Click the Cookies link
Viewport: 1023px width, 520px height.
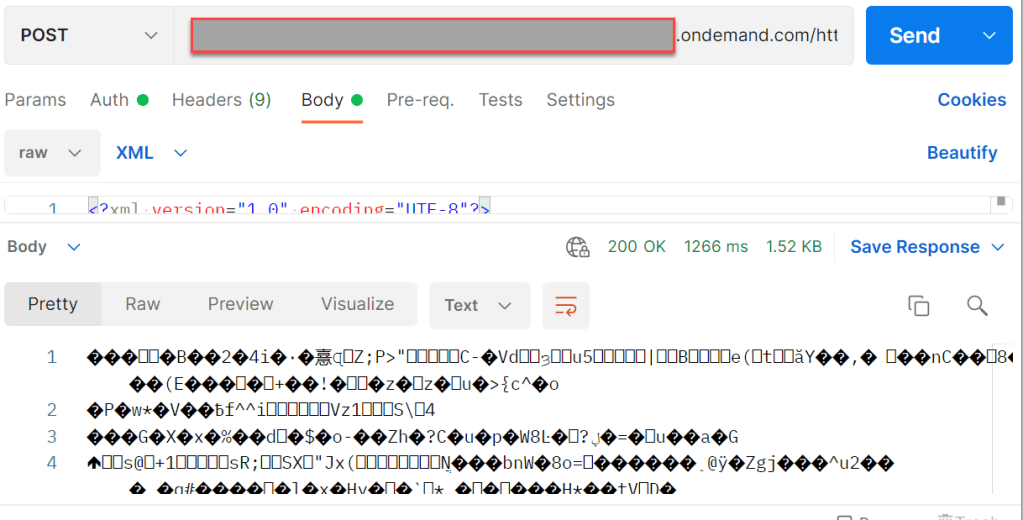971,100
